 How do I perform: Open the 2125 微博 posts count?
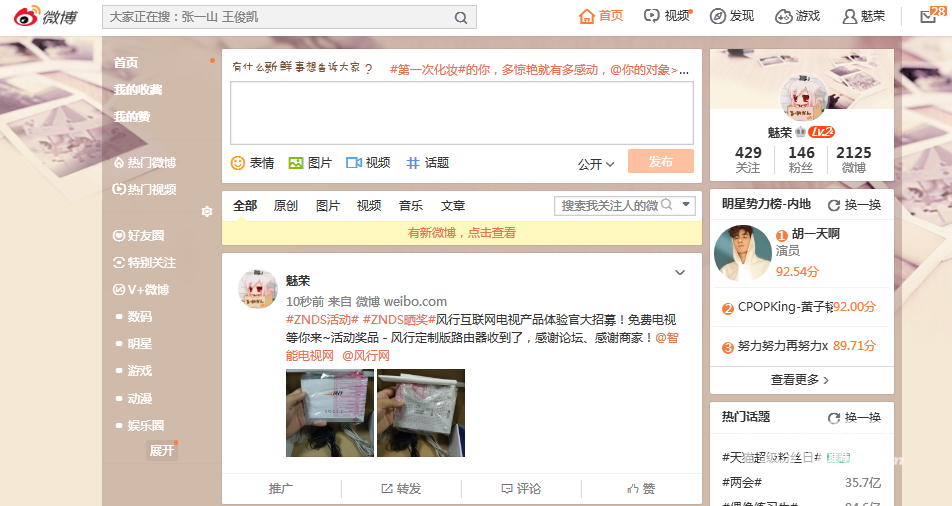tap(854, 160)
